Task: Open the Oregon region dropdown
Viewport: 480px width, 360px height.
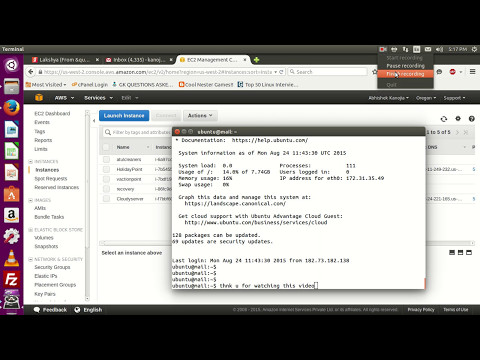Action: pyautogui.click(x=426, y=98)
